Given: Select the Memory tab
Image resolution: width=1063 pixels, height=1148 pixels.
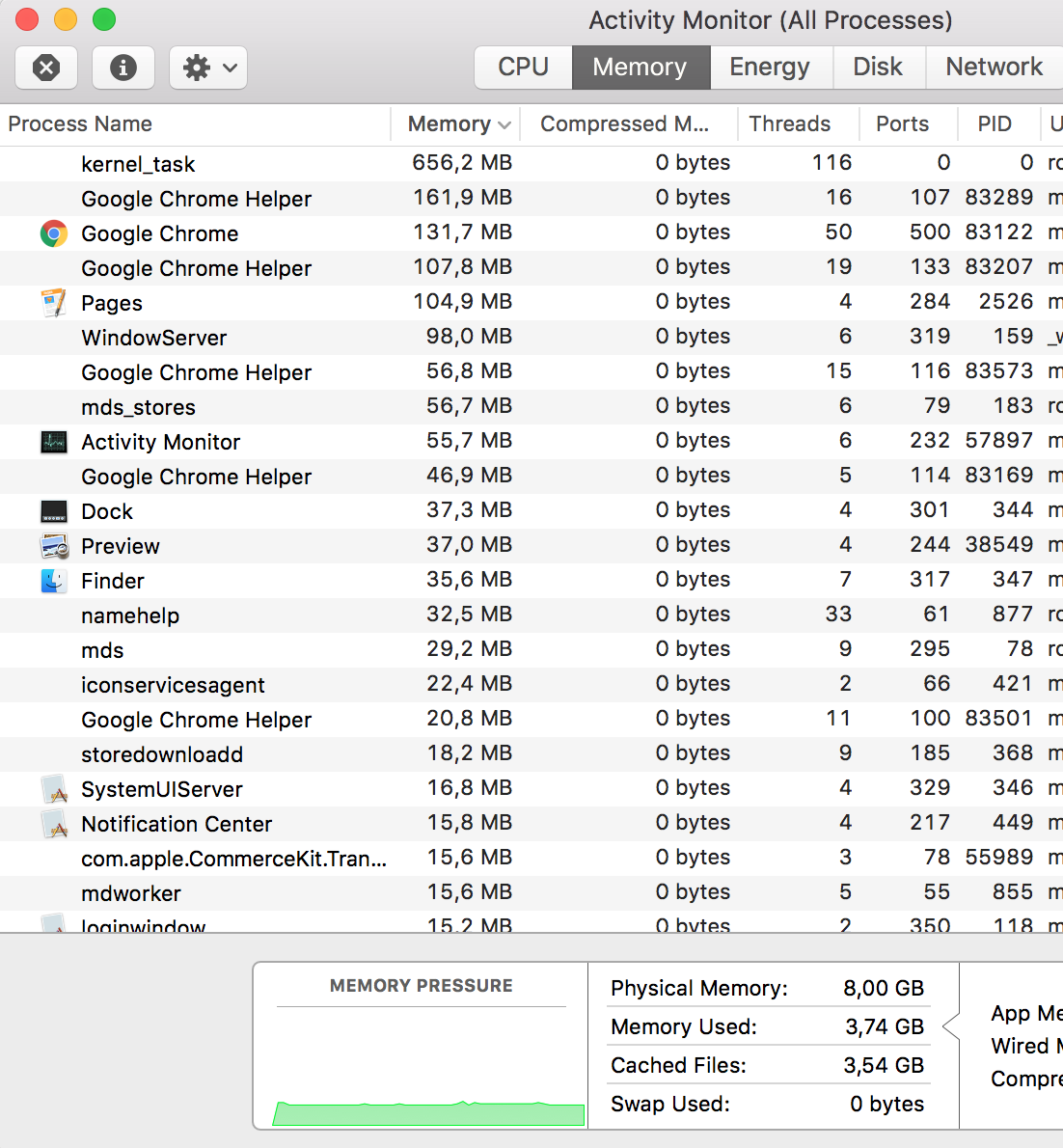Looking at the screenshot, I should [x=641, y=68].
